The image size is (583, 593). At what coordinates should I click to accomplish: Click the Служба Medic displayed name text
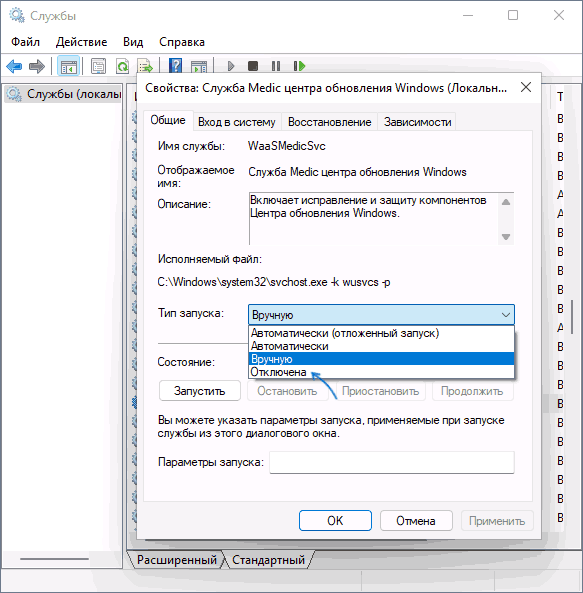tap(357, 172)
